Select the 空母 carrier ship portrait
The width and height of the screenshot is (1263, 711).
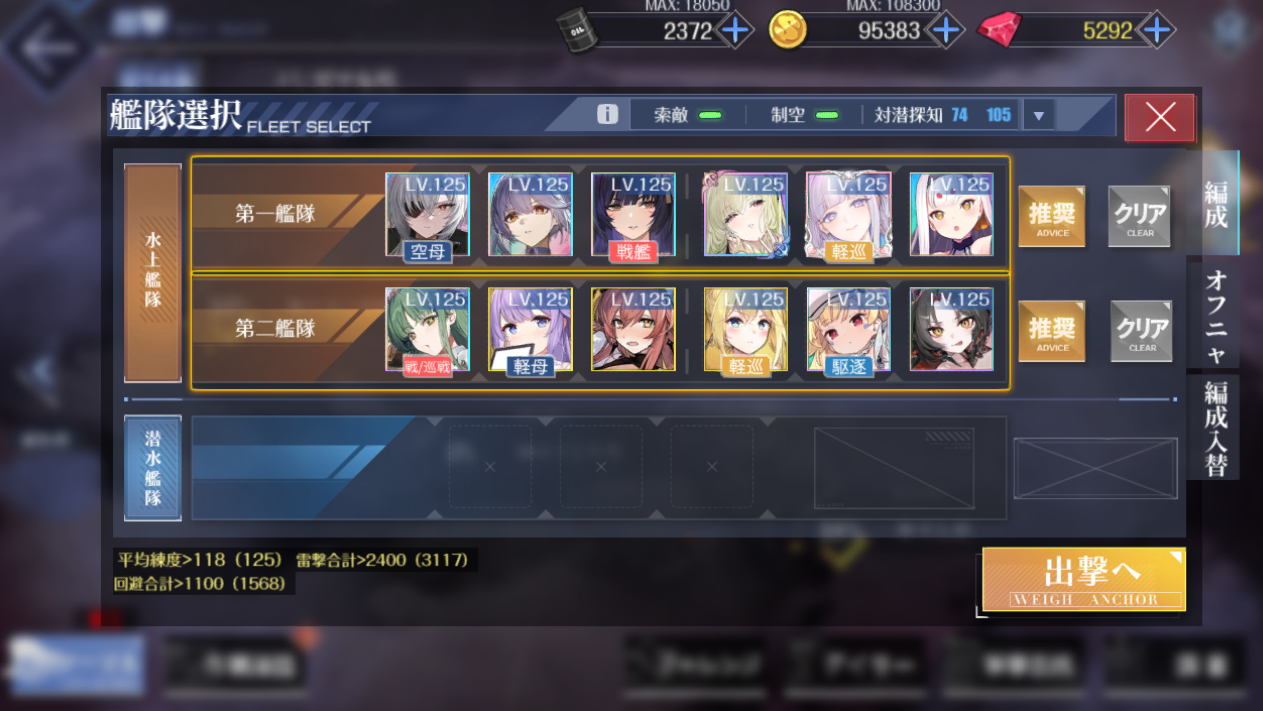click(428, 214)
